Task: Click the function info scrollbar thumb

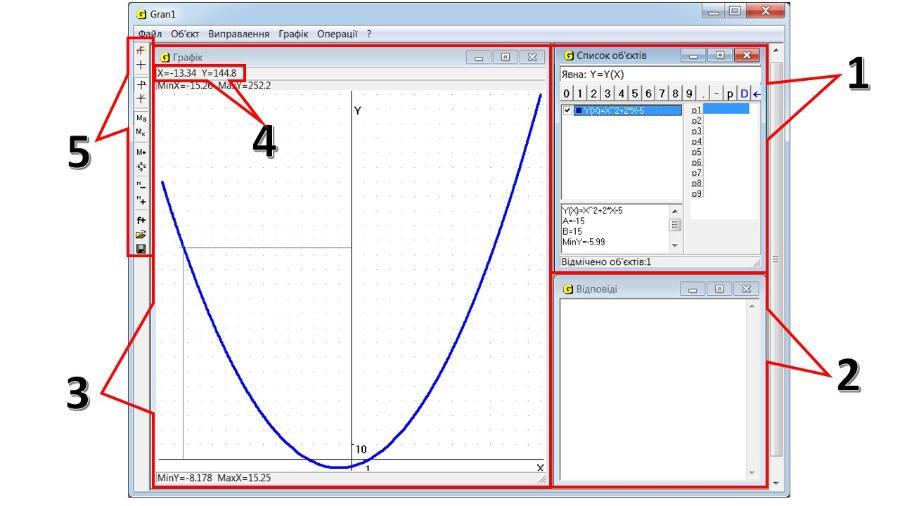Action: click(675, 224)
